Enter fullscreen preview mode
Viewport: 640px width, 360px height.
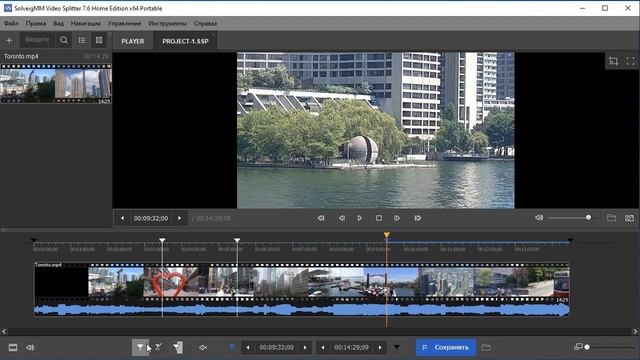630,61
